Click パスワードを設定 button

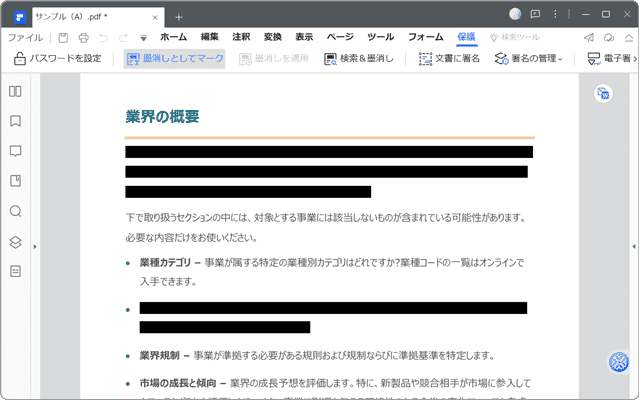point(57,59)
